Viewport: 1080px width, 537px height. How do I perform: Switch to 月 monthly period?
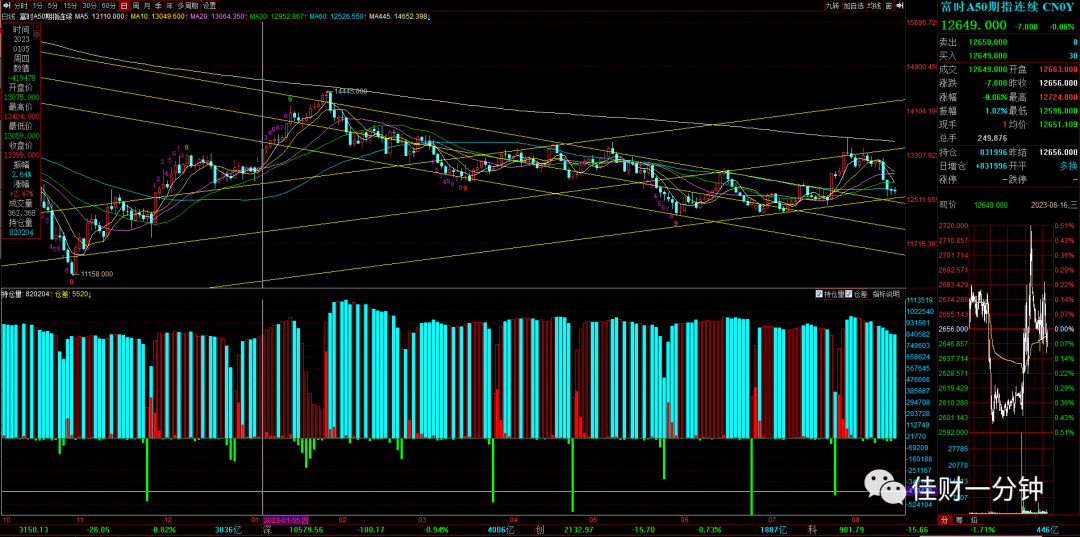147,6
